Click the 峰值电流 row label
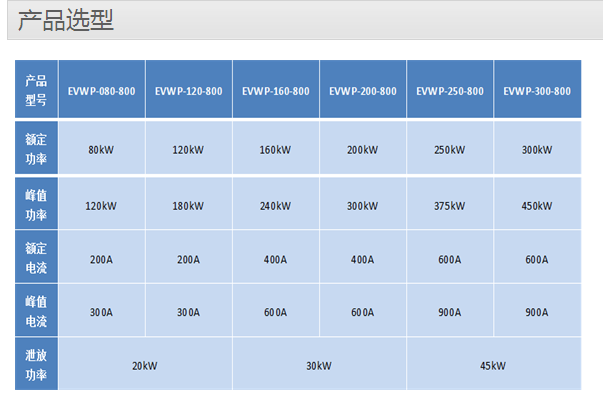 (36, 310)
